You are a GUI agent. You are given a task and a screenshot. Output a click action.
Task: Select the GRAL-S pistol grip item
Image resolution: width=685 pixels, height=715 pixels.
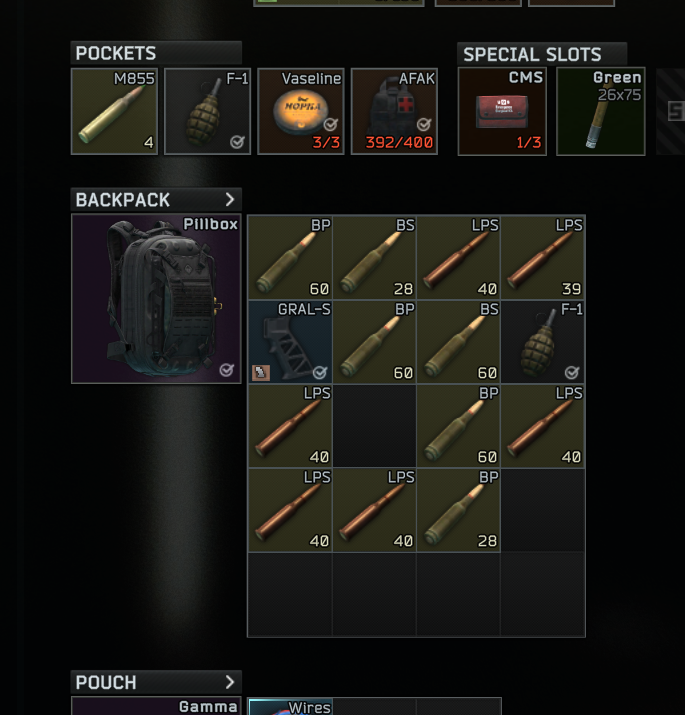click(x=291, y=342)
